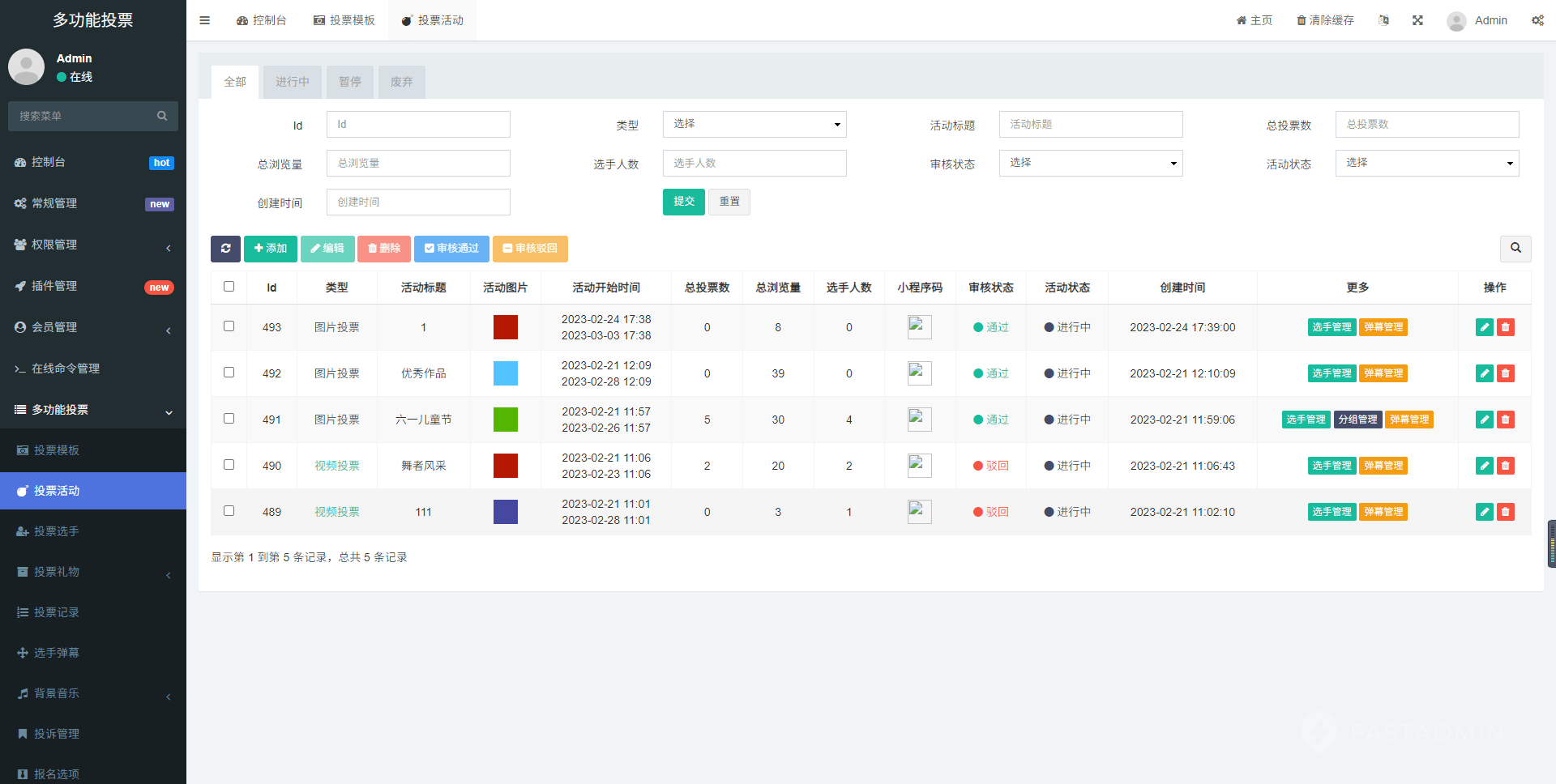Screen dimensions: 1556x784
Task: Click the green edit pencil for row 493
Action: tap(1484, 327)
